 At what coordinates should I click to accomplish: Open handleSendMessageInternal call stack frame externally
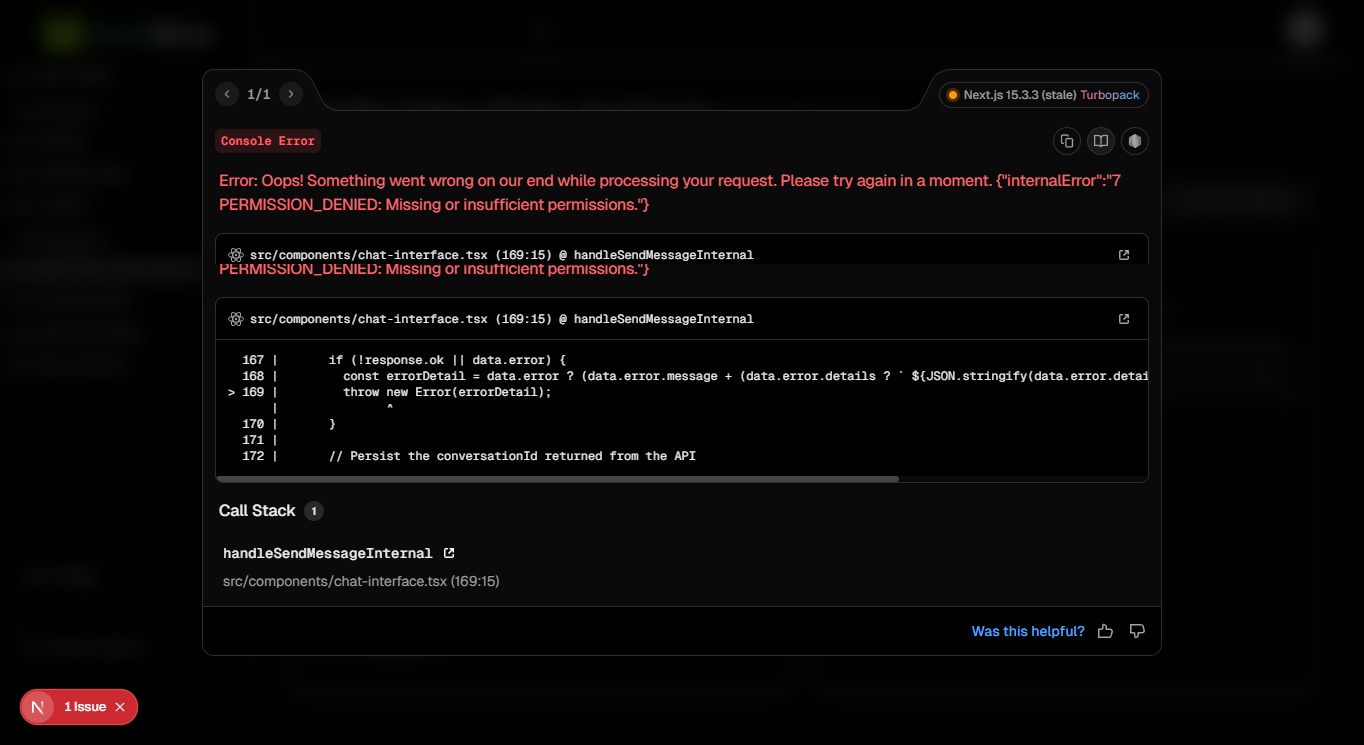click(449, 553)
